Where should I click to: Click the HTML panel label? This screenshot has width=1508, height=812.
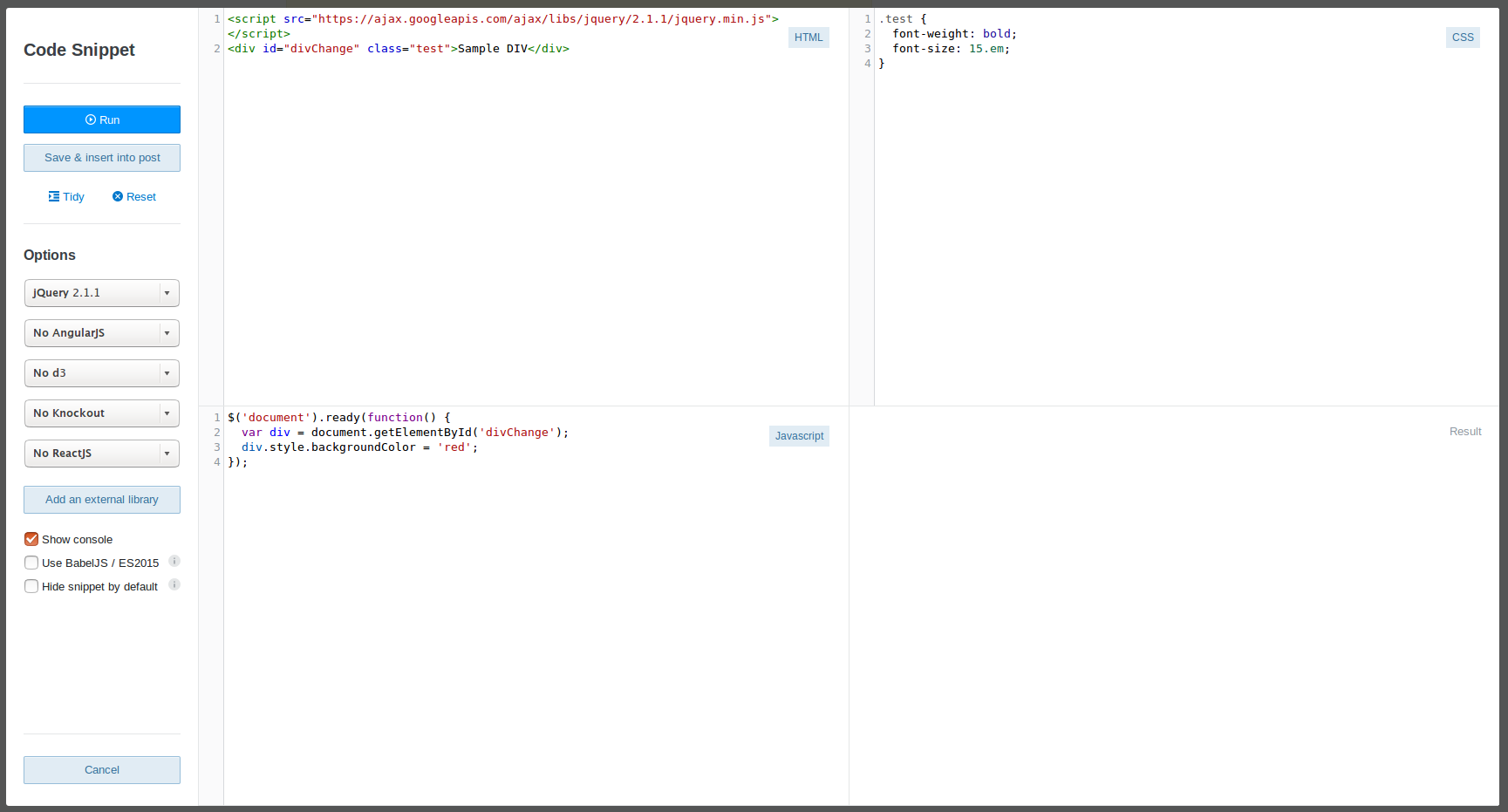point(809,38)
